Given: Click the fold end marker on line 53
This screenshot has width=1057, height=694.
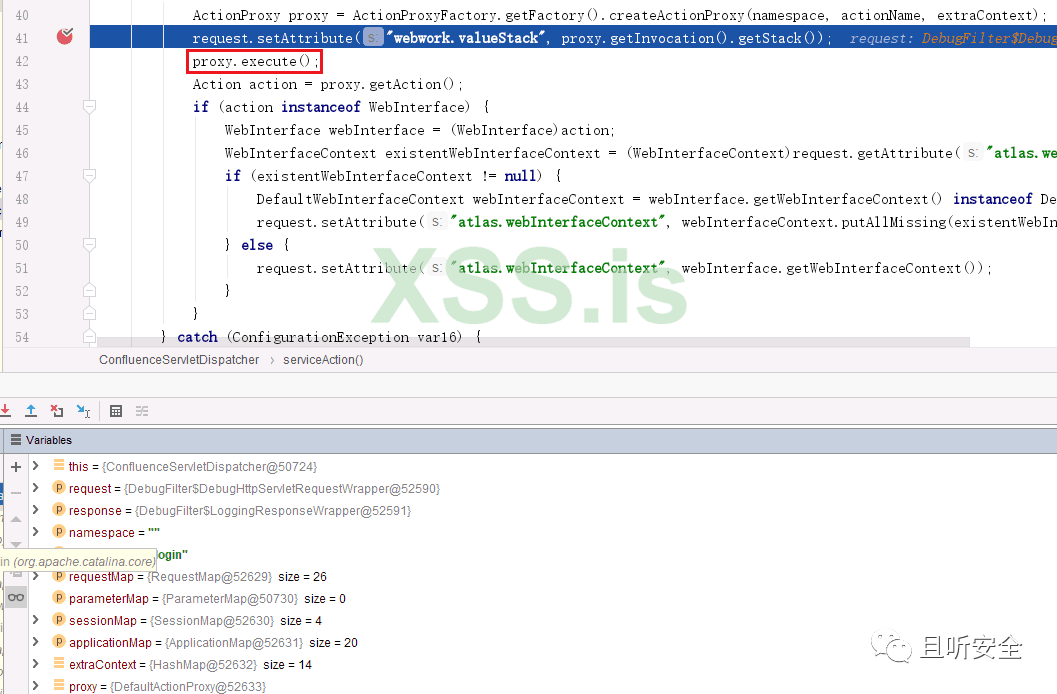Looking at the screenshot, I should coord(89,313).
